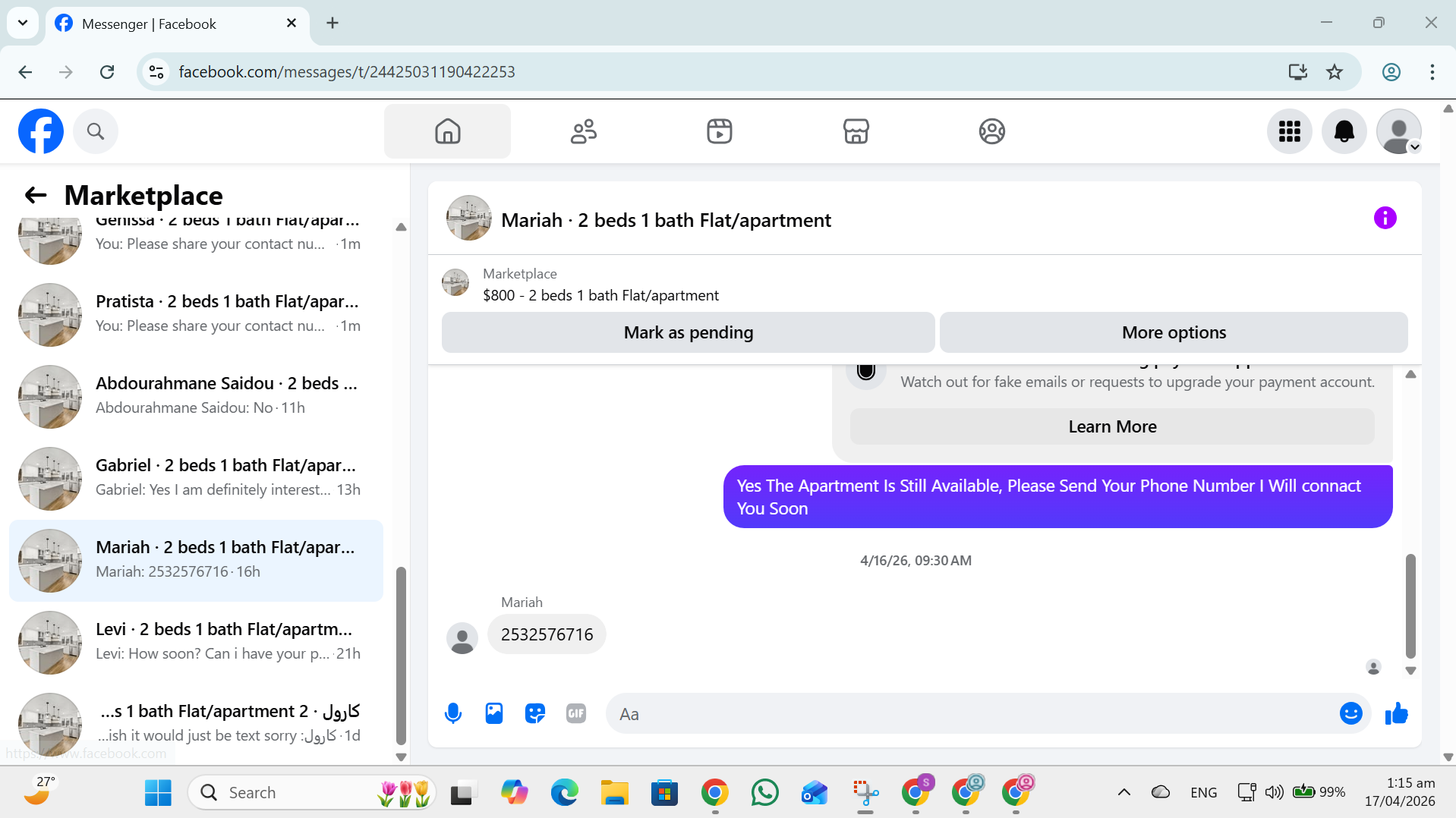
Task: Click the address bar URL
Action: (x=347, y=72)
